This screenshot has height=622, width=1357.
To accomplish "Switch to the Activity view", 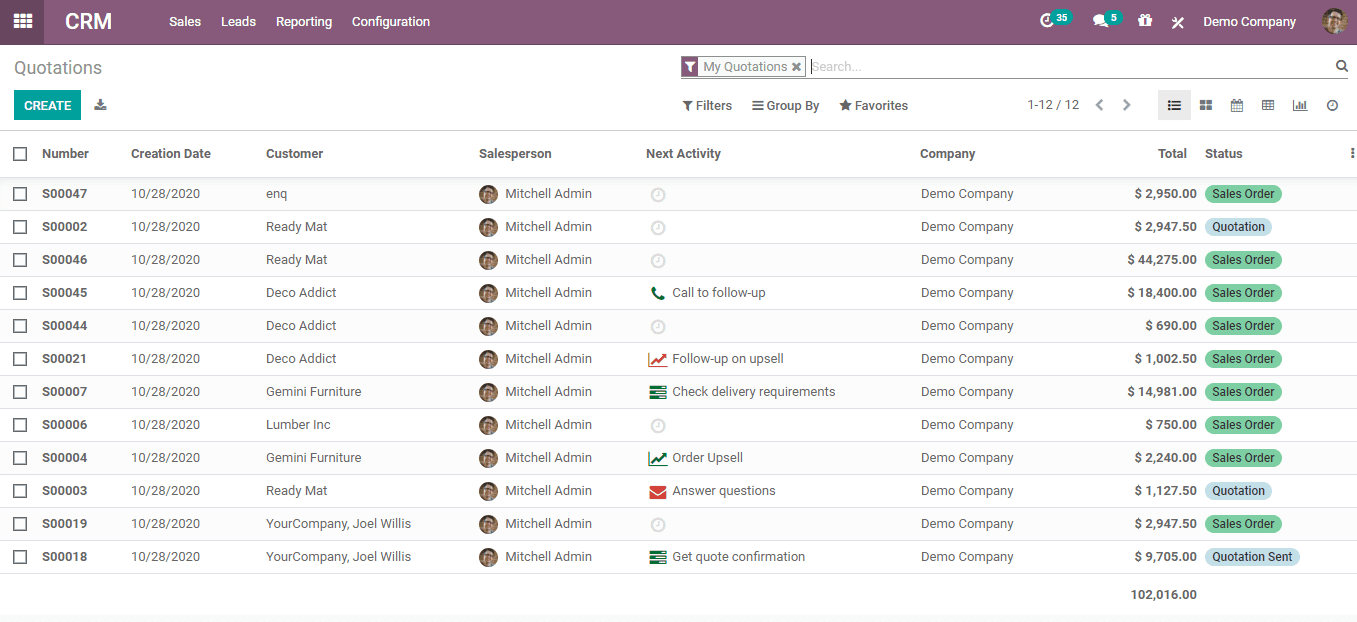I will click(1331, 105).
